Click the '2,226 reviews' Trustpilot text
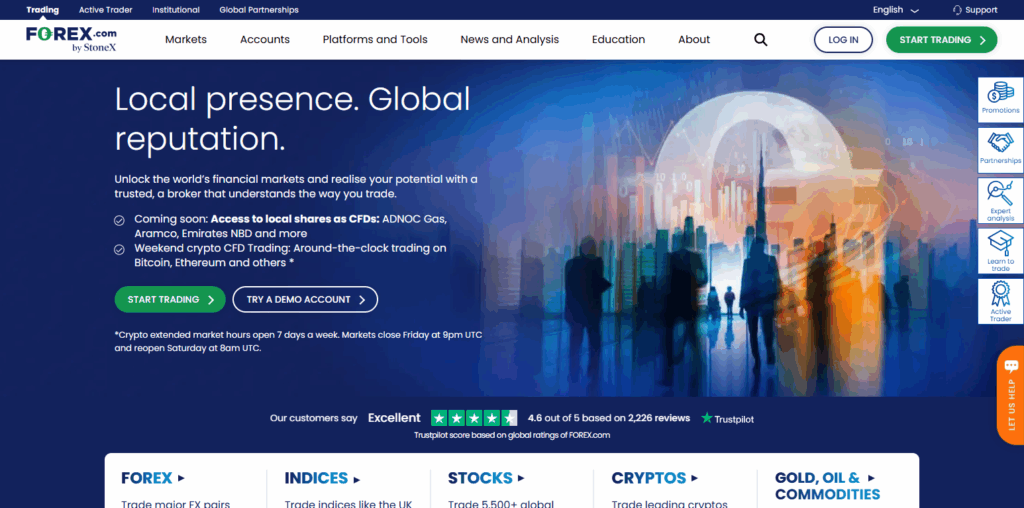This screenshot has width=1024, height=508. point(659,418)
